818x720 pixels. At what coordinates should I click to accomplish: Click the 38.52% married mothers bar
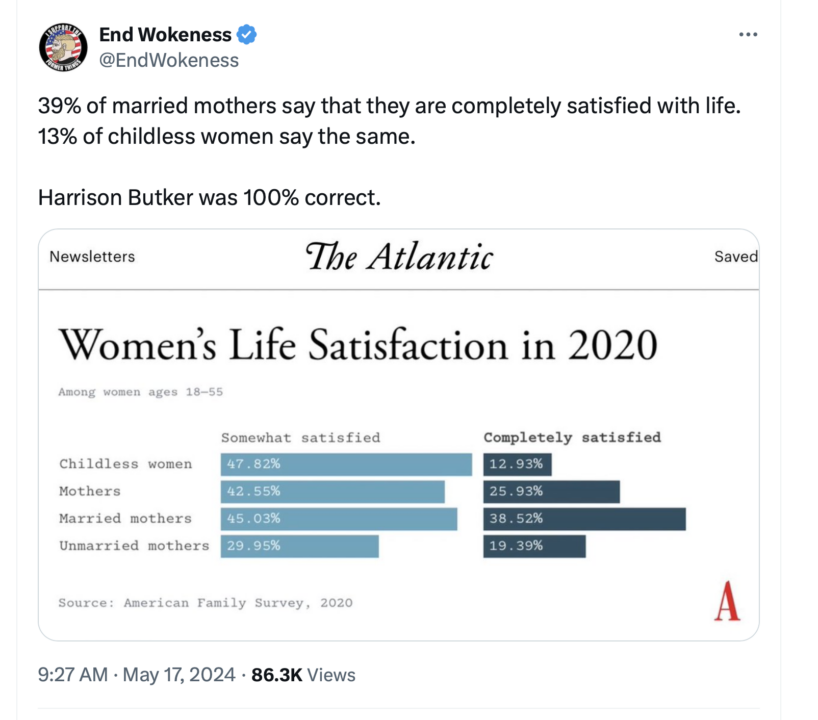[x=584, y=519]
